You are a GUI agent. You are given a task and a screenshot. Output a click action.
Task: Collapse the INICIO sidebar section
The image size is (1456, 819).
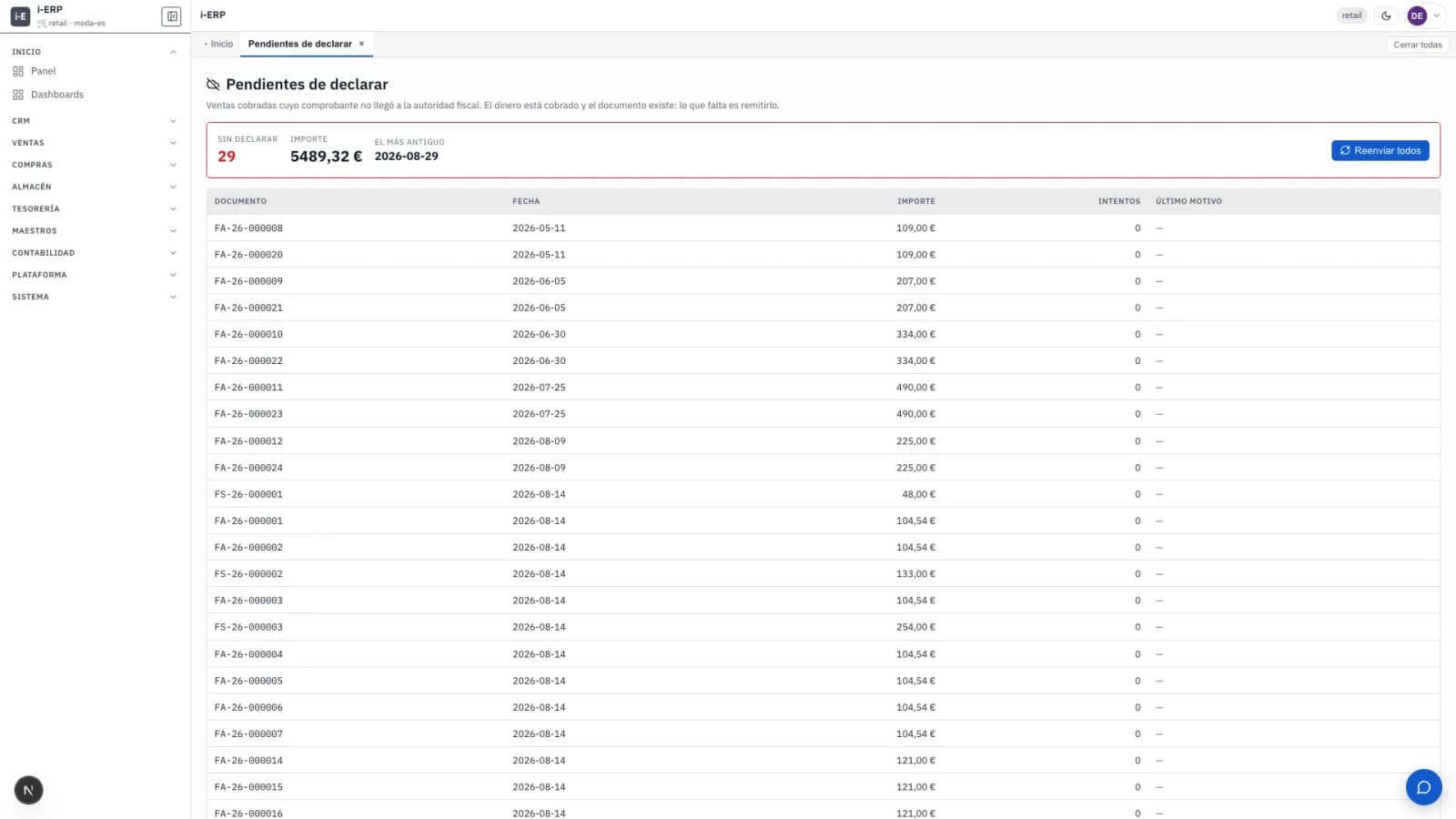95,52
